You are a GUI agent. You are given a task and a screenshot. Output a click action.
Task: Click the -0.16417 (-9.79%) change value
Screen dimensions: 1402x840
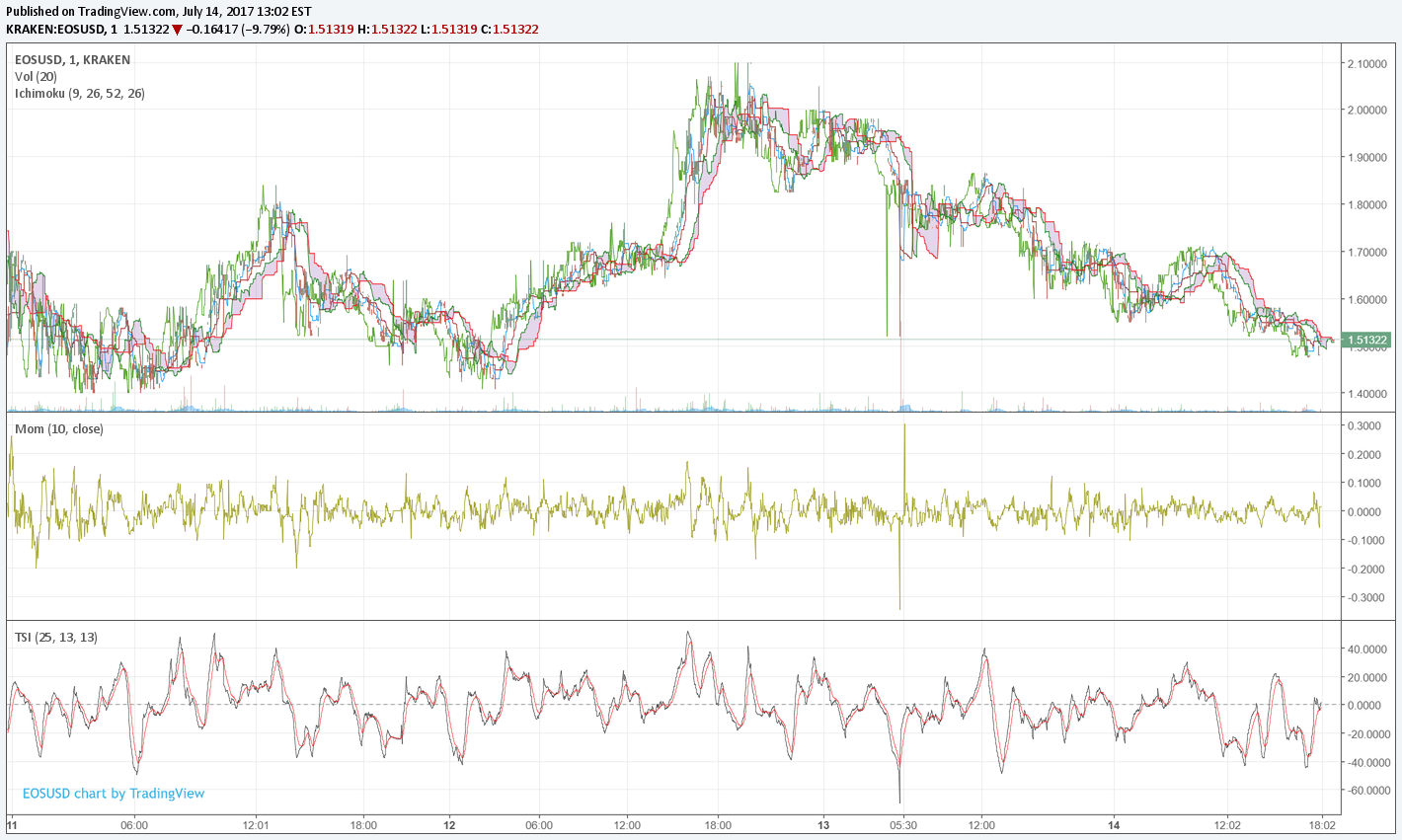point(238,30)
